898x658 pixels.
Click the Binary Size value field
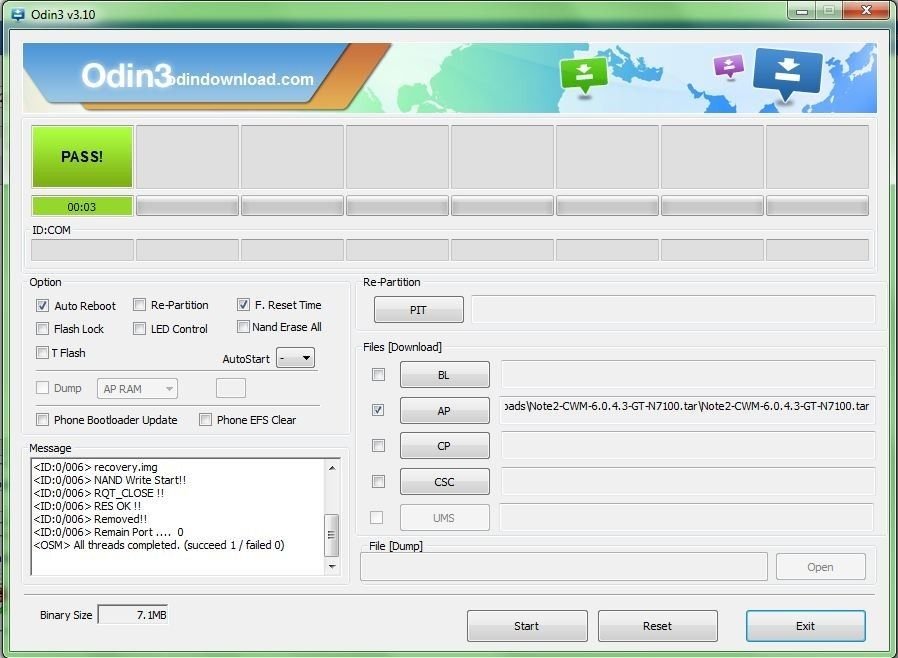coord(133,614)
